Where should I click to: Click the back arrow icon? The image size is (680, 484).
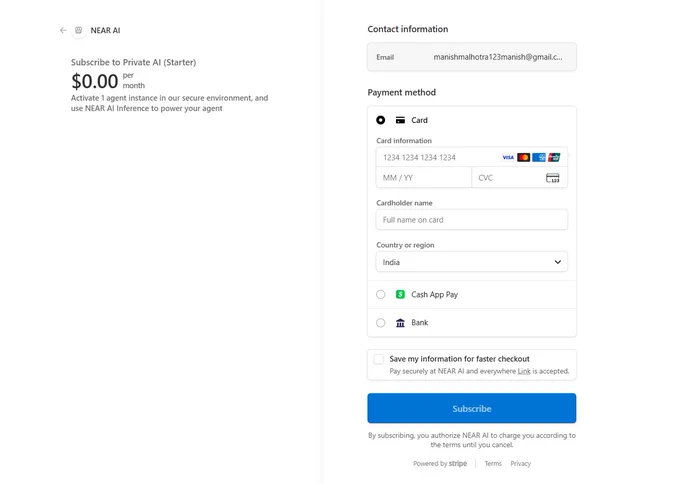point(63,30)
